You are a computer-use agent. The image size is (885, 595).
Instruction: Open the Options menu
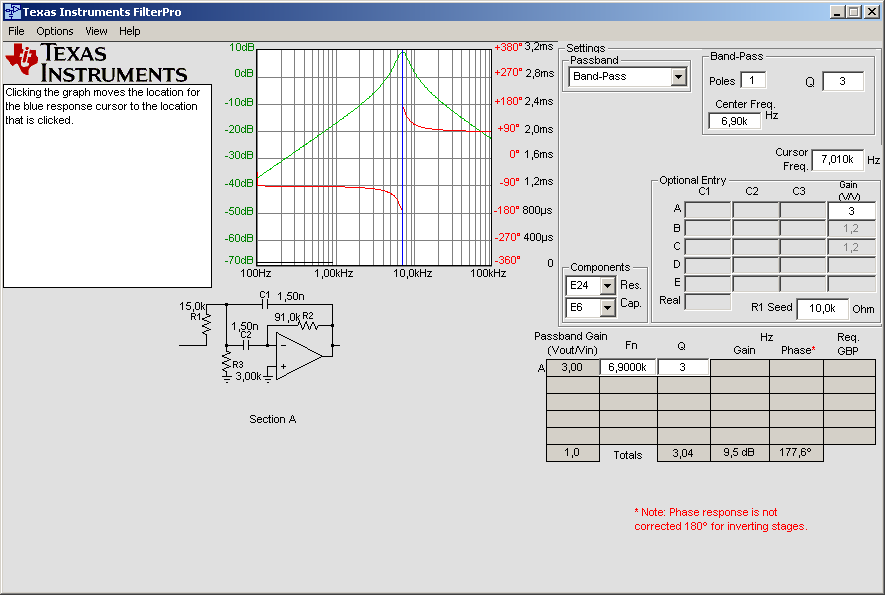tap(55, 31)
